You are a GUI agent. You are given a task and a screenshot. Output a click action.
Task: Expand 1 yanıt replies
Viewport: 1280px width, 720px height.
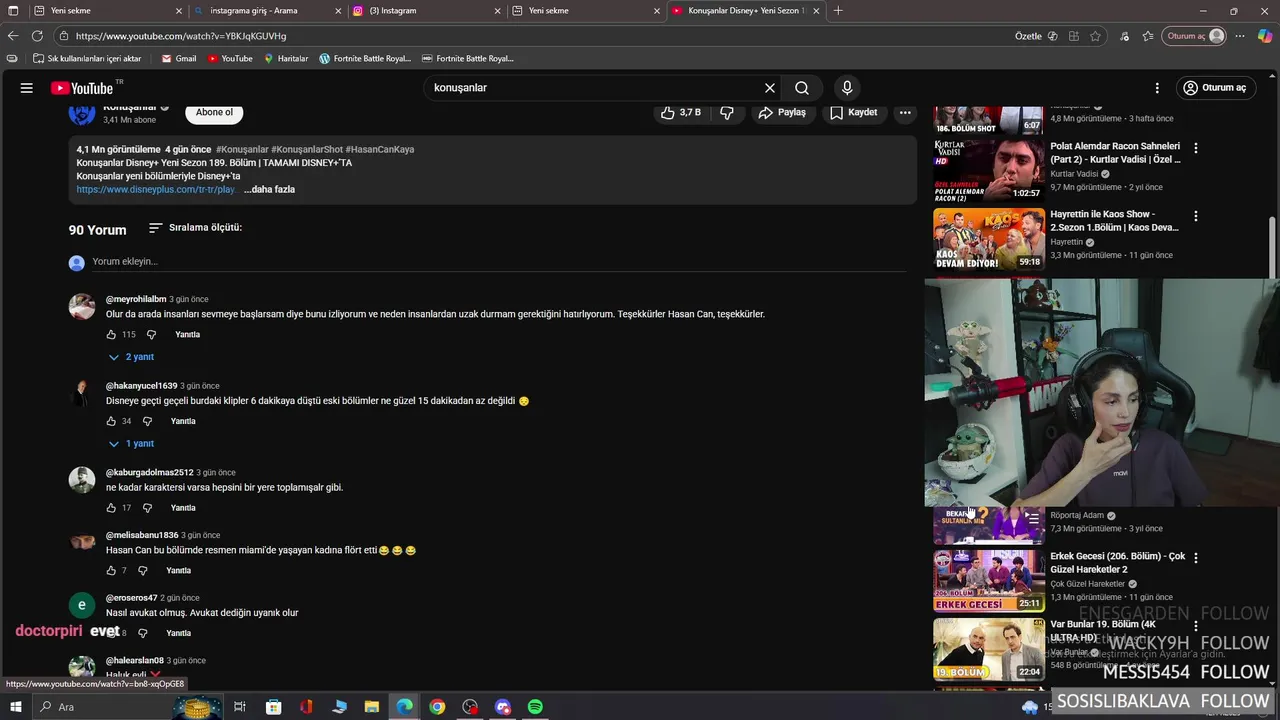click(x=131, y=444)
